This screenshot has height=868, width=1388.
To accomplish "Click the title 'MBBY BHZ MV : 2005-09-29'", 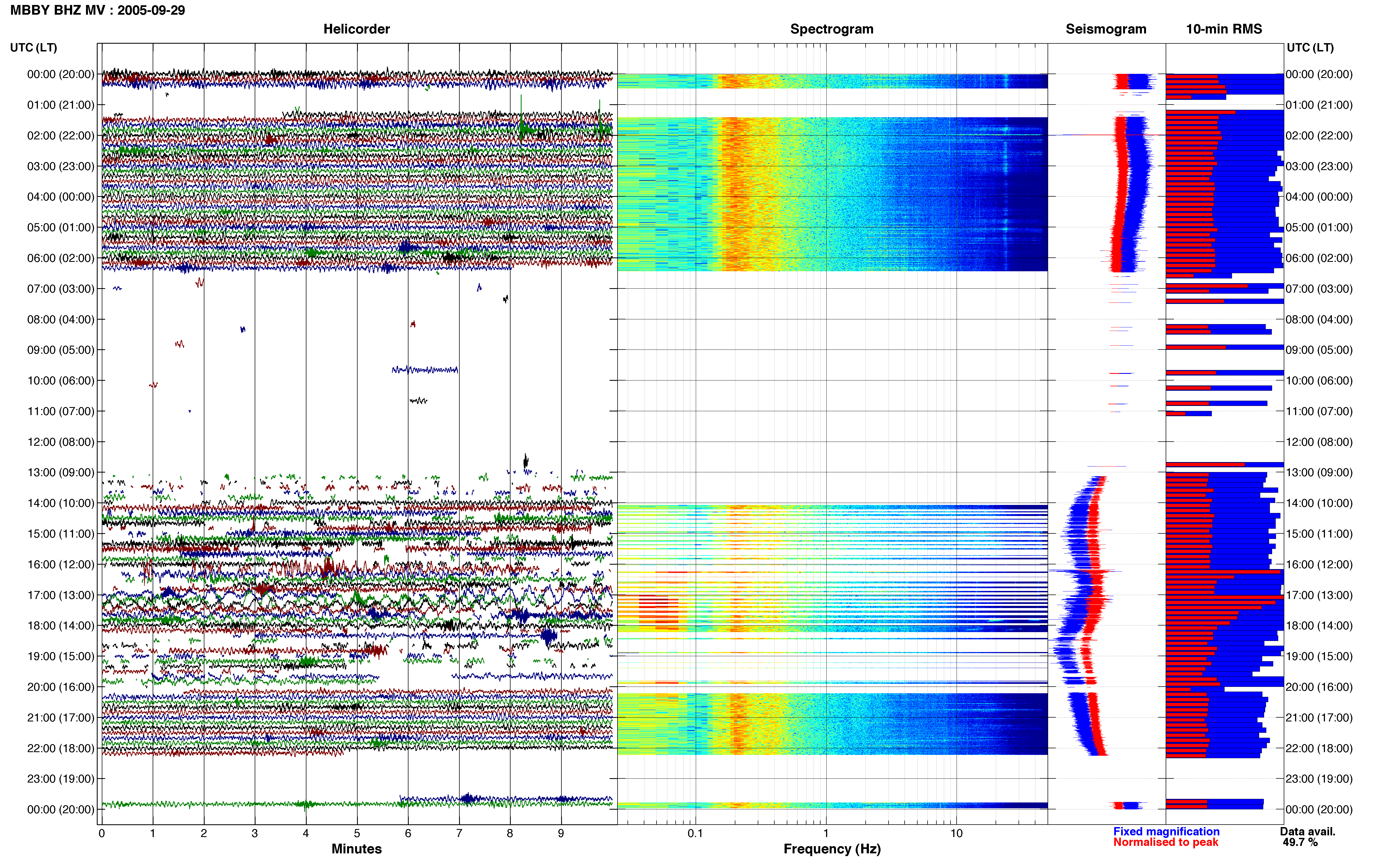I will 98,10.
